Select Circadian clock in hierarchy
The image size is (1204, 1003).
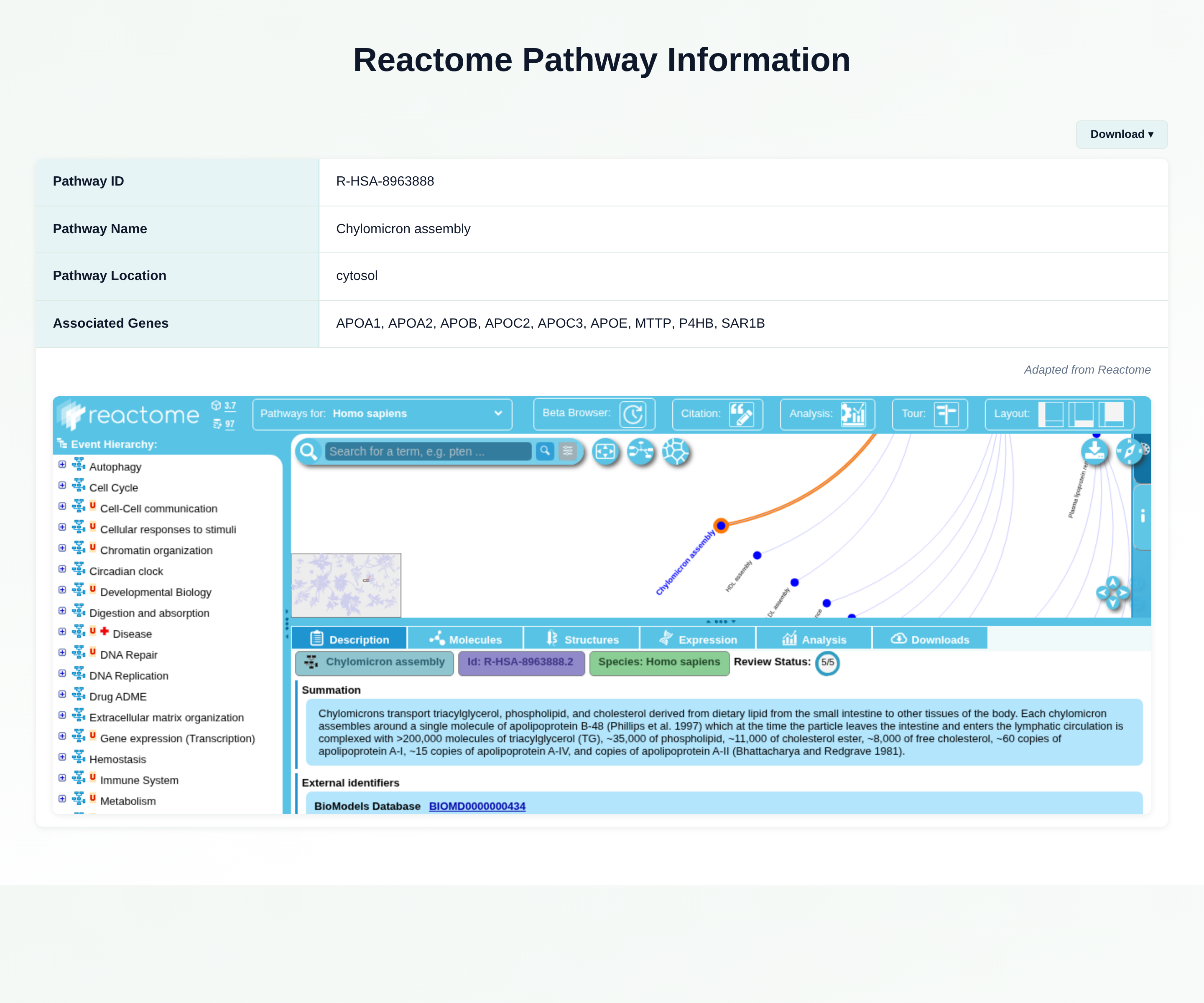(126, 571)
